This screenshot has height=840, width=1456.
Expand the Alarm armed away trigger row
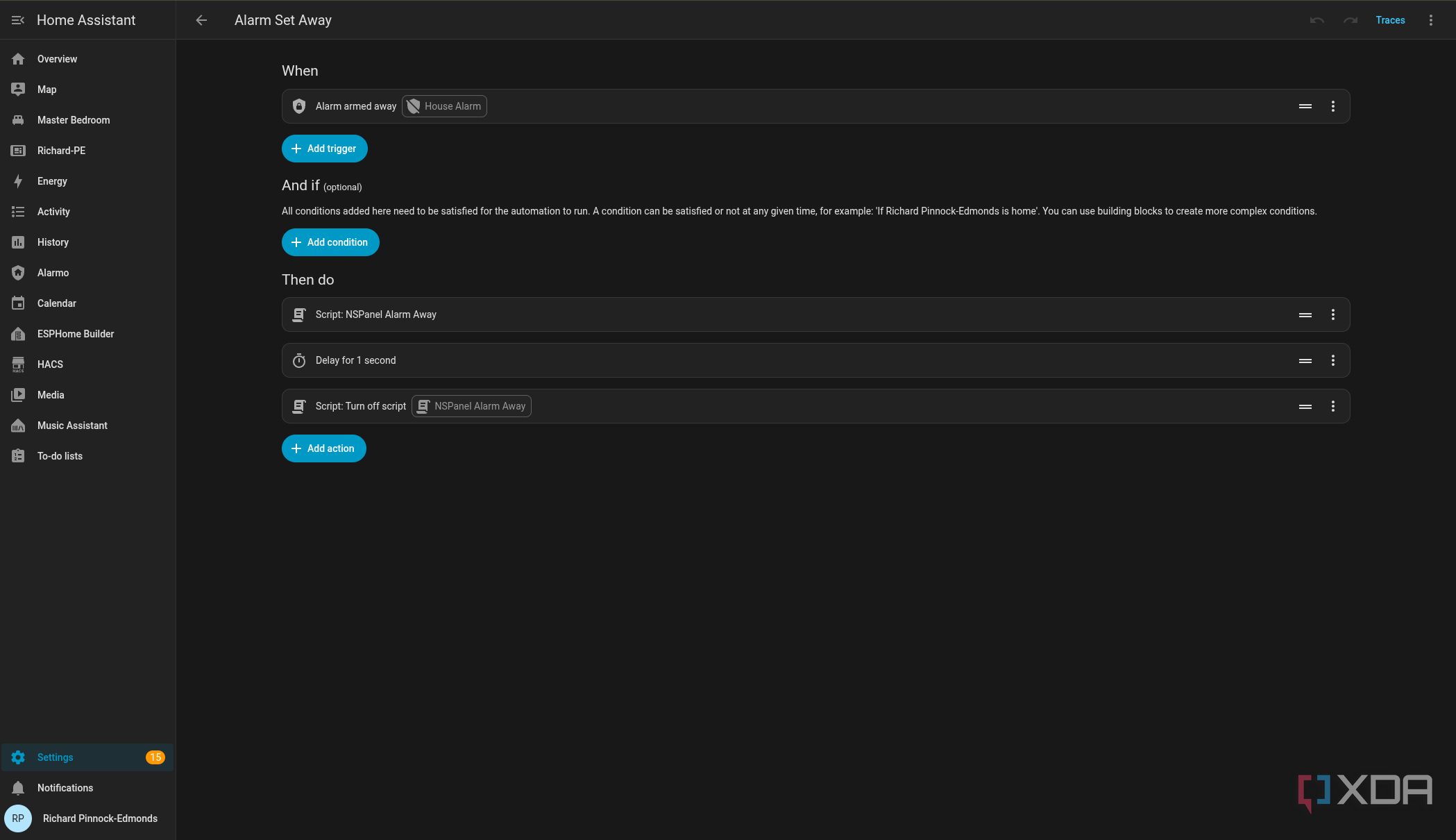click(815, 106)
